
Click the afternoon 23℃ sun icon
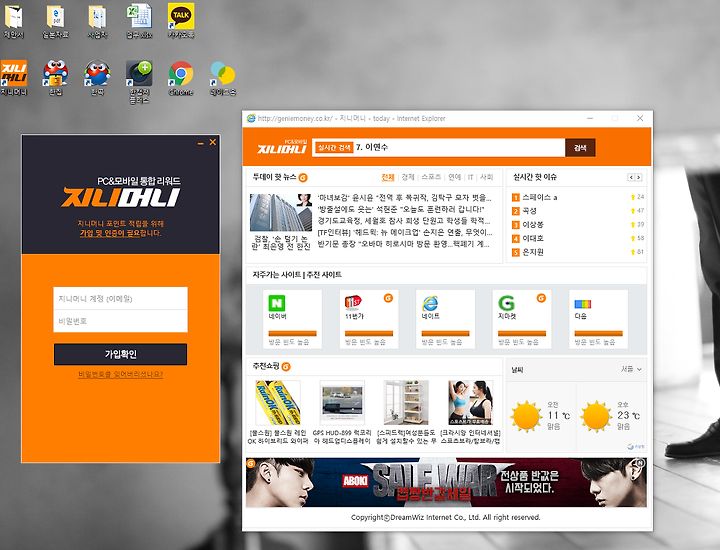click(x=596, y=416)
